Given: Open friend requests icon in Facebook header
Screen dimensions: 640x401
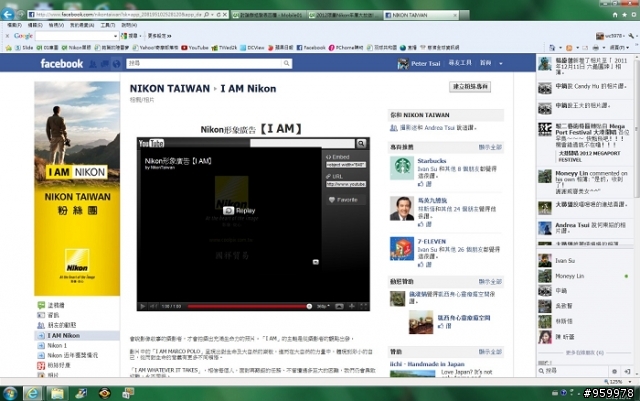Looking at the screenshot, I should tap(93, 64).
